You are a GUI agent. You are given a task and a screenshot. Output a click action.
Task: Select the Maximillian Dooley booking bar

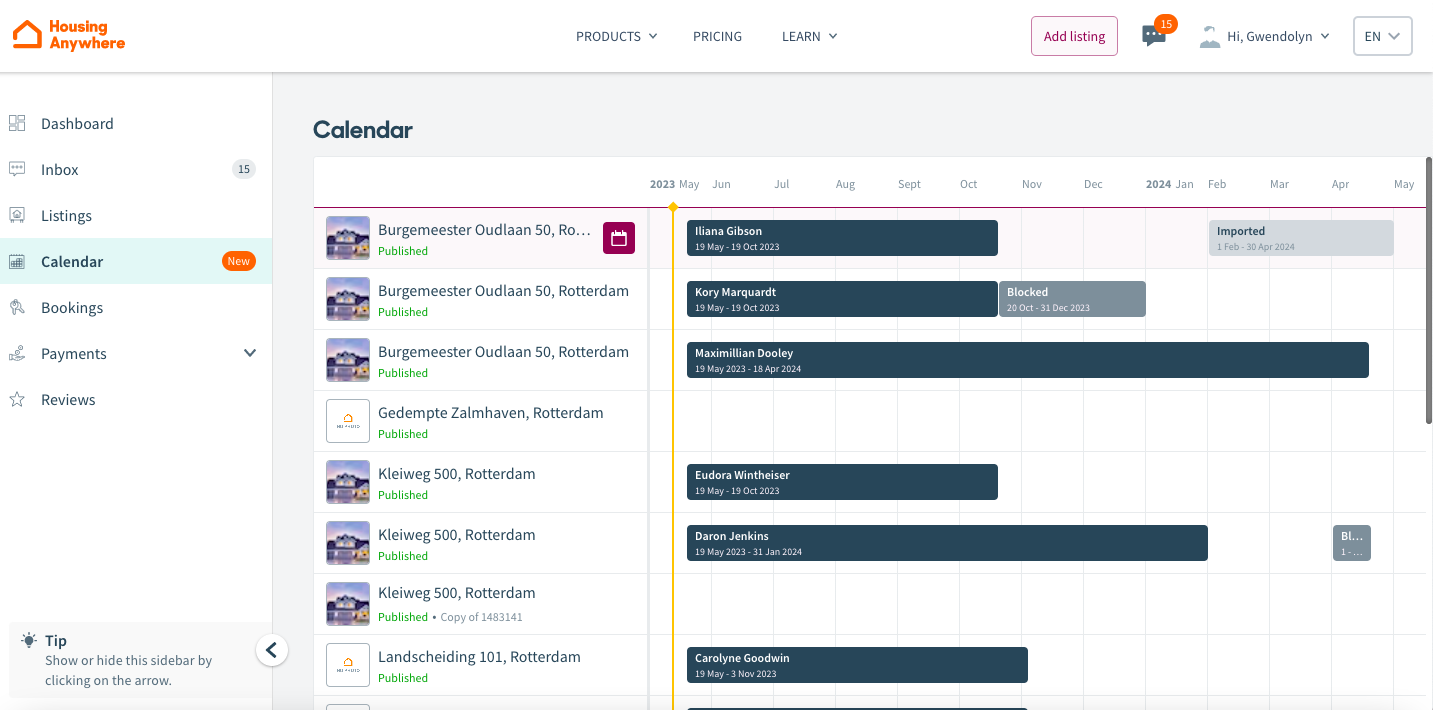(1028, 360)
